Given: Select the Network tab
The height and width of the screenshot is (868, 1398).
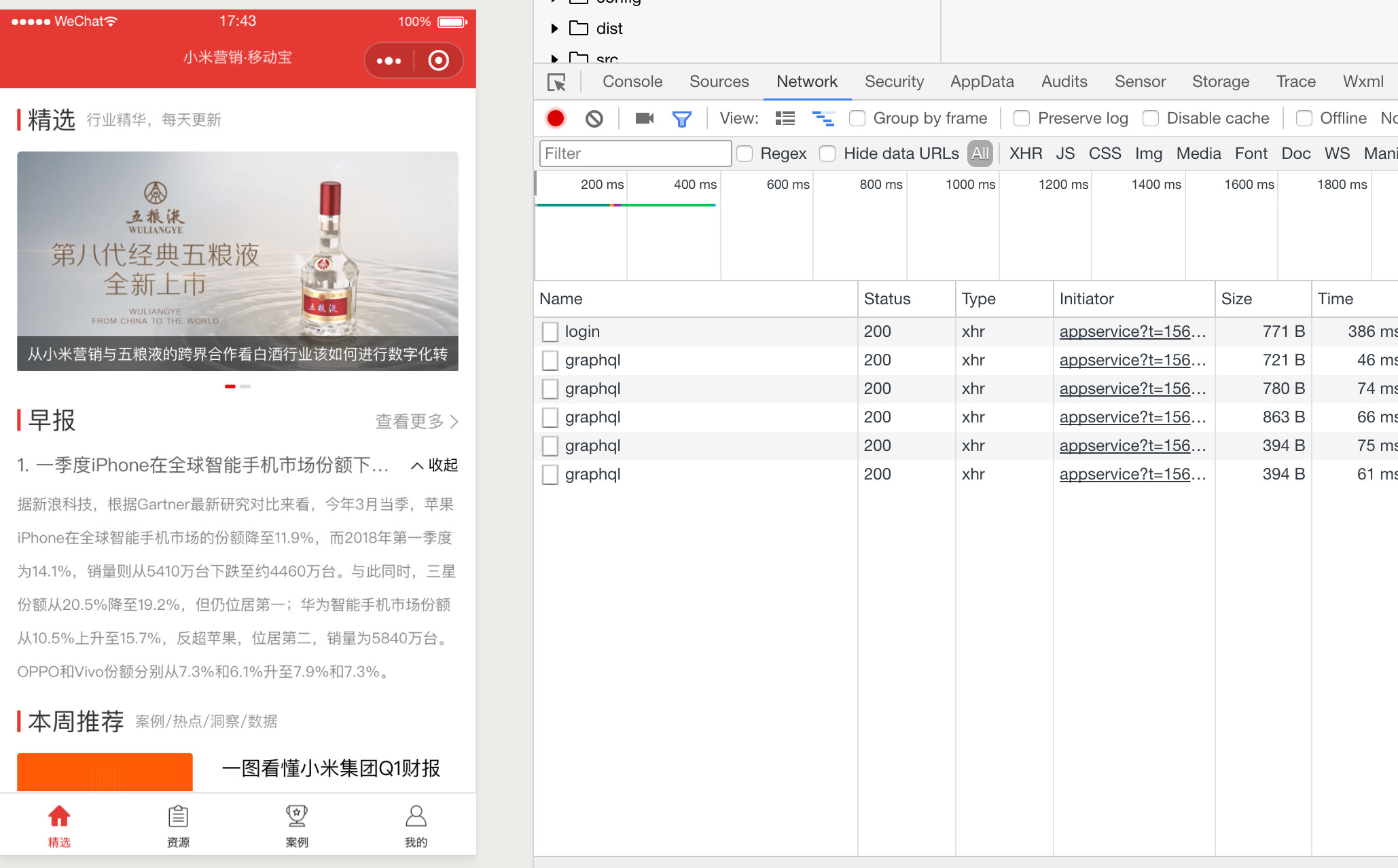Looking at the screenshot, I should point(807,82).
